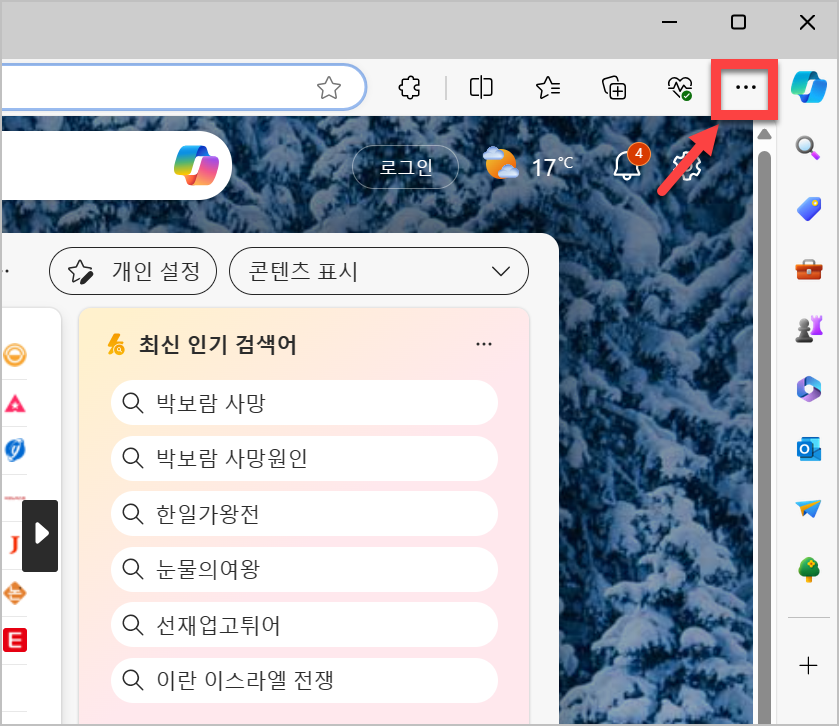
Task: Expand the black side arrow panel
Action: pyautogui.click(x=40, y=536)
